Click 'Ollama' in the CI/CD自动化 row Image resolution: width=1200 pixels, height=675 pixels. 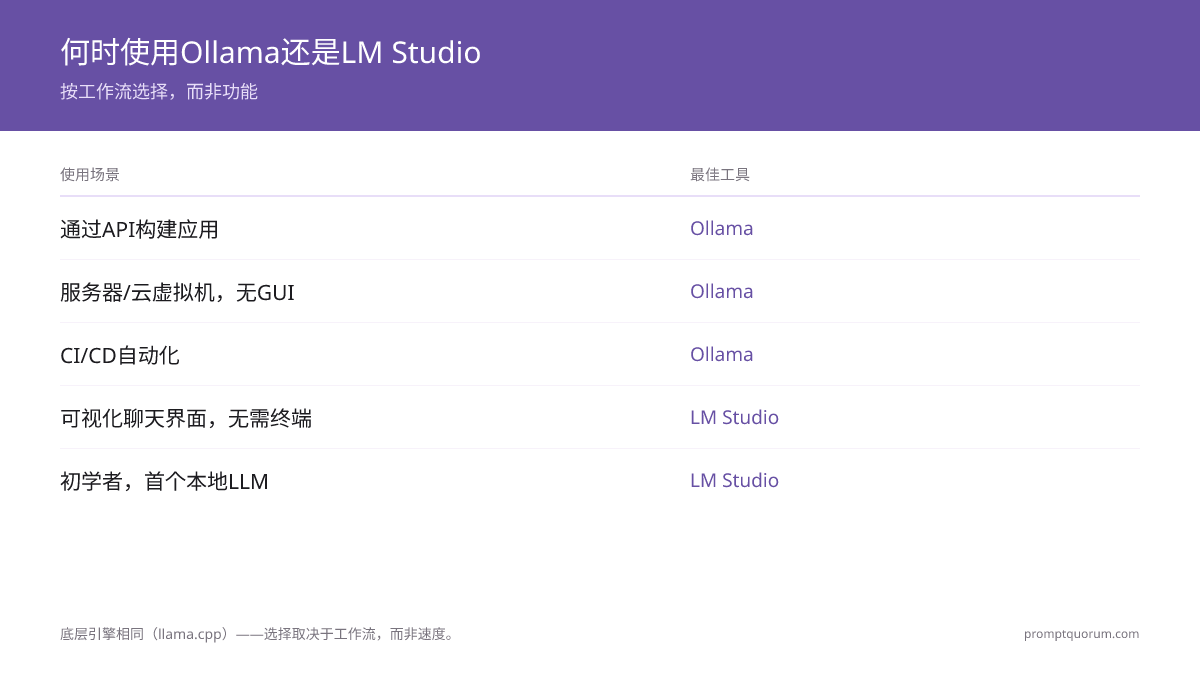[722, 354]
